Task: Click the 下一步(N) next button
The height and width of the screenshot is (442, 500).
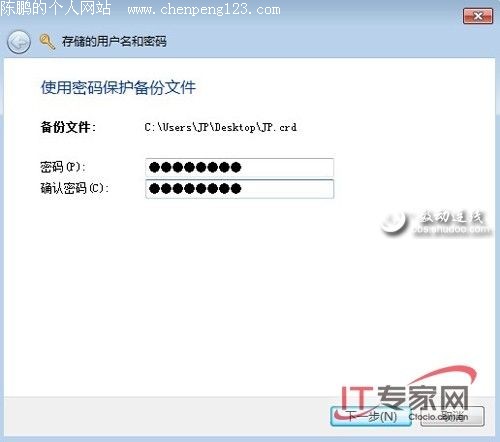Action: point(371,416)
